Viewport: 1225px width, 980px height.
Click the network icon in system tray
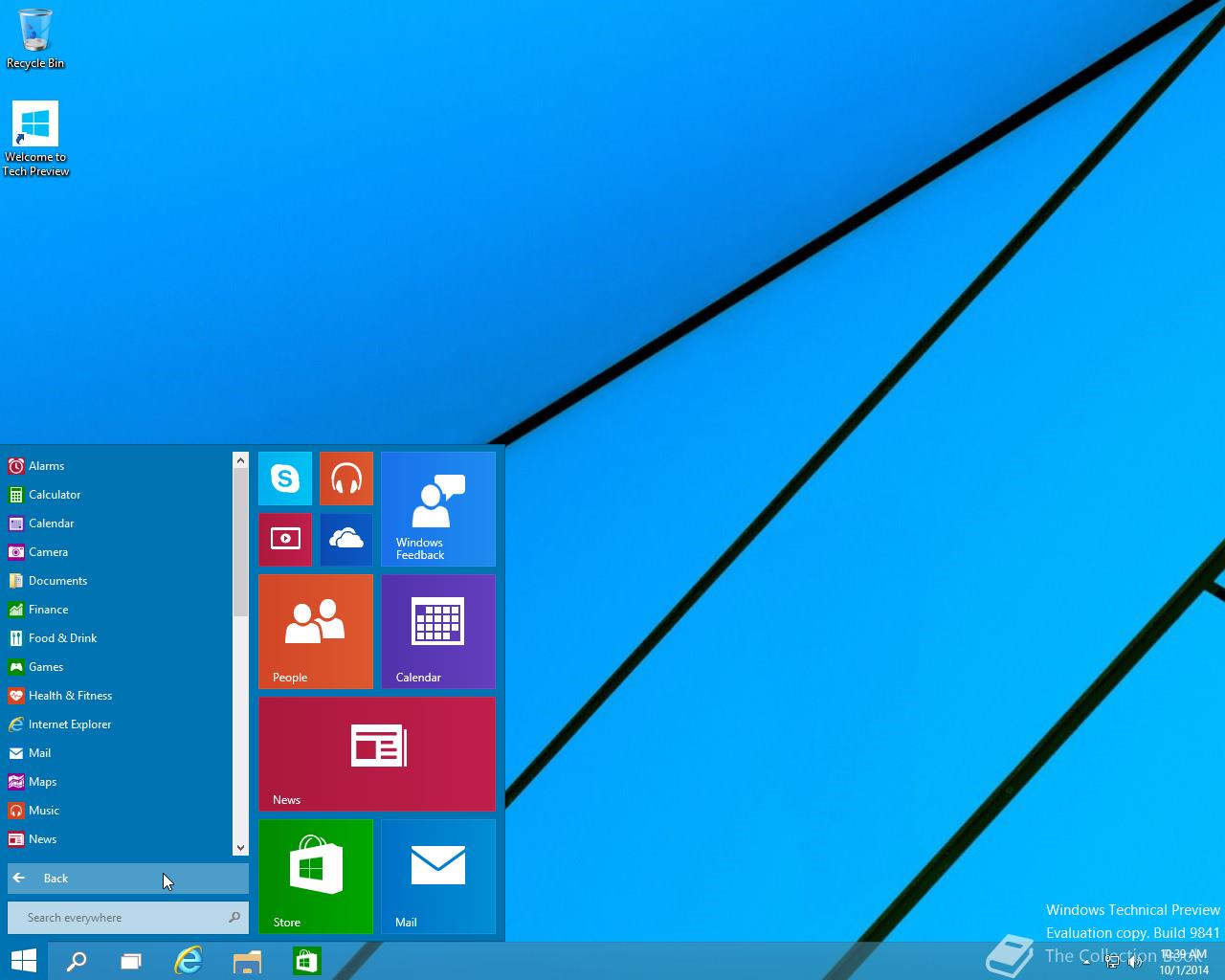1112,962
